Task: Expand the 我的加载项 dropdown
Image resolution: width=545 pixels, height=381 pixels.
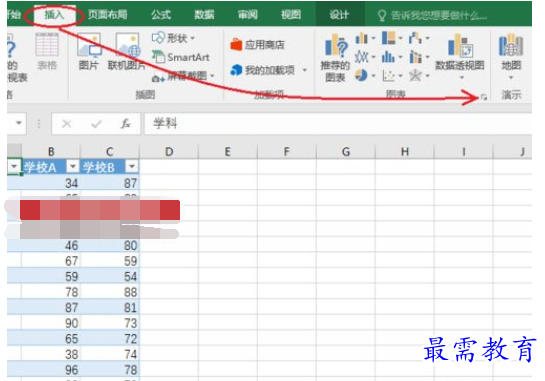Action: pos(304,71)
